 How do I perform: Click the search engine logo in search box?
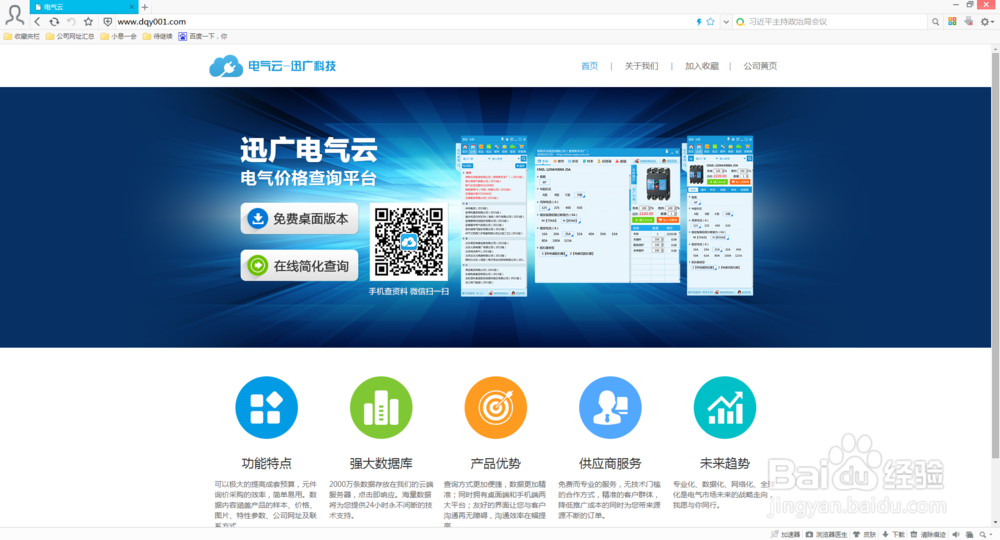(x=740, y=22)
